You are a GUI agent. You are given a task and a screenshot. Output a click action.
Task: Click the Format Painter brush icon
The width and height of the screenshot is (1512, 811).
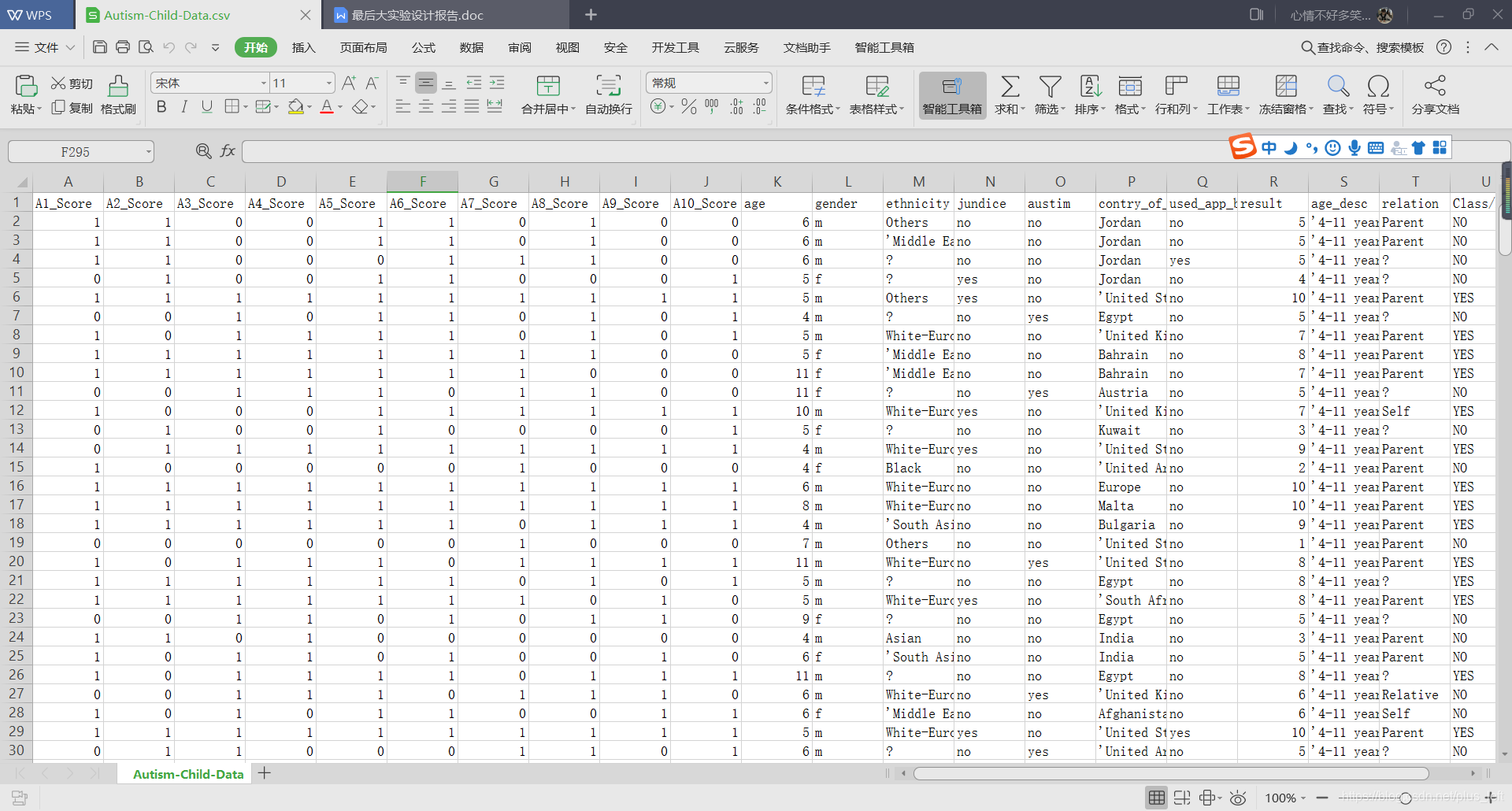[118, 85]
